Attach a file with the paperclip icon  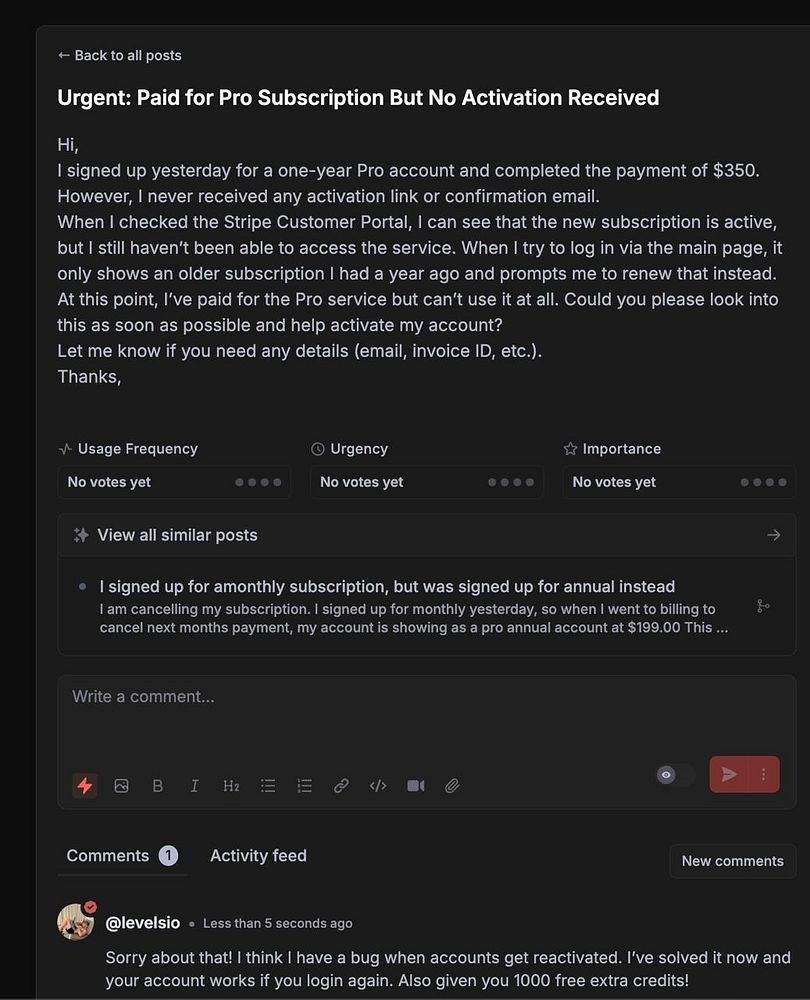[x=452, y=786]
